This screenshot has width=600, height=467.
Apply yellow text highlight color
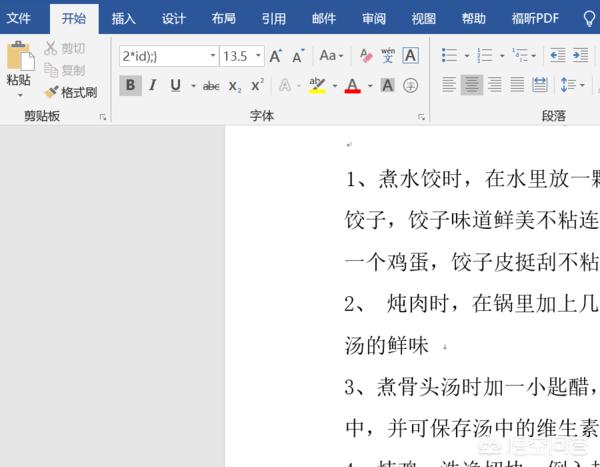(x=317, y=85)
